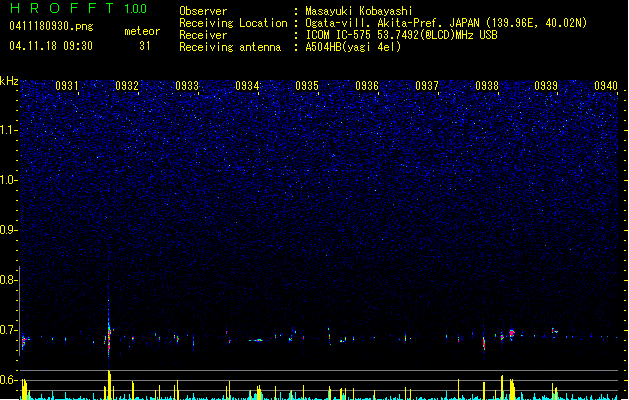Click receiver value ICOM IC-575 53.7492 MHz

tap(402, 35)
